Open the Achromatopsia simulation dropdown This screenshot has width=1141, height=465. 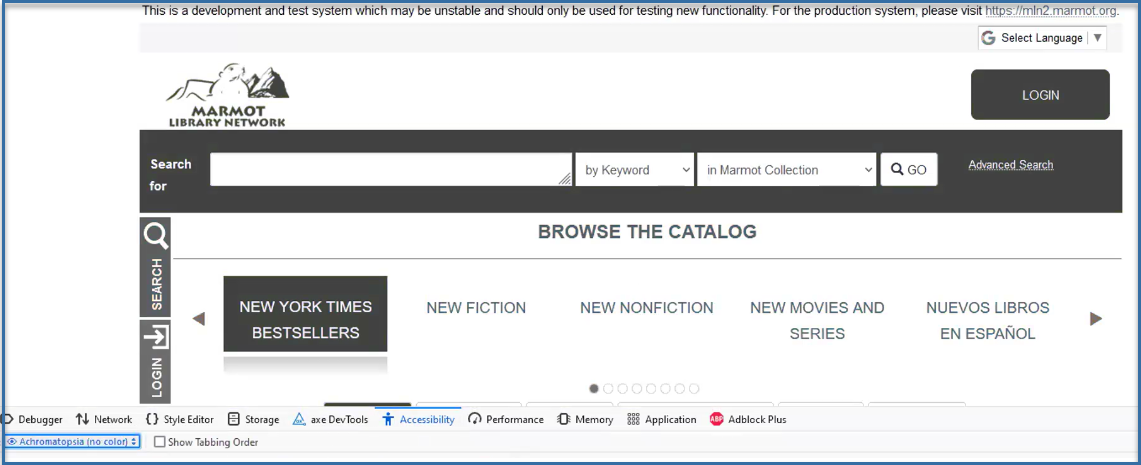[x=72, y=442]
